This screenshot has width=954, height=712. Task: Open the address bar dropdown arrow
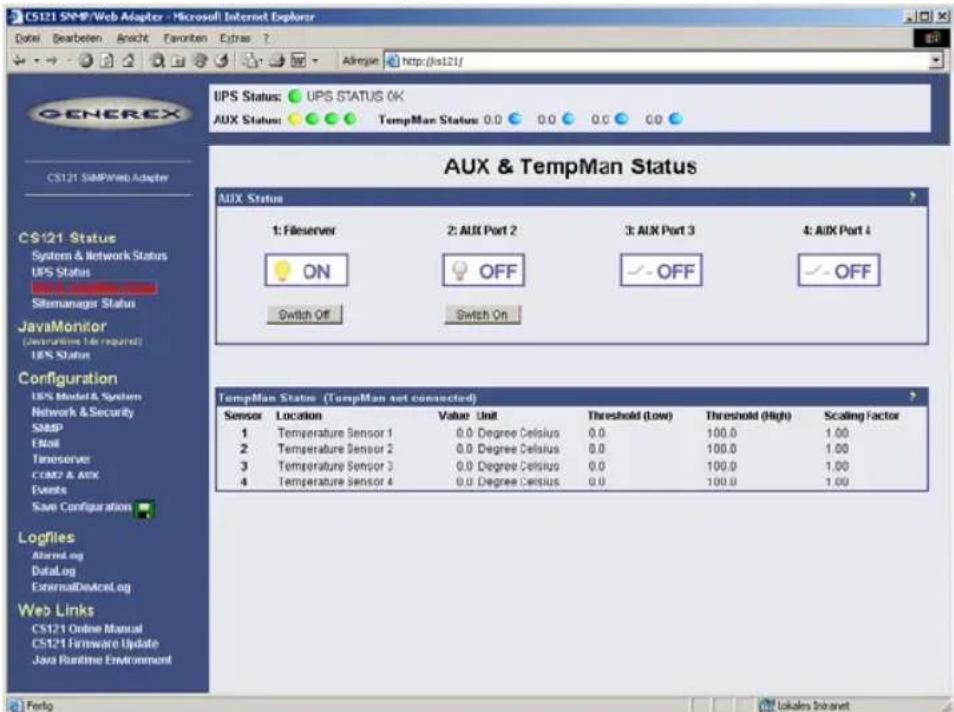coord(937,61)
